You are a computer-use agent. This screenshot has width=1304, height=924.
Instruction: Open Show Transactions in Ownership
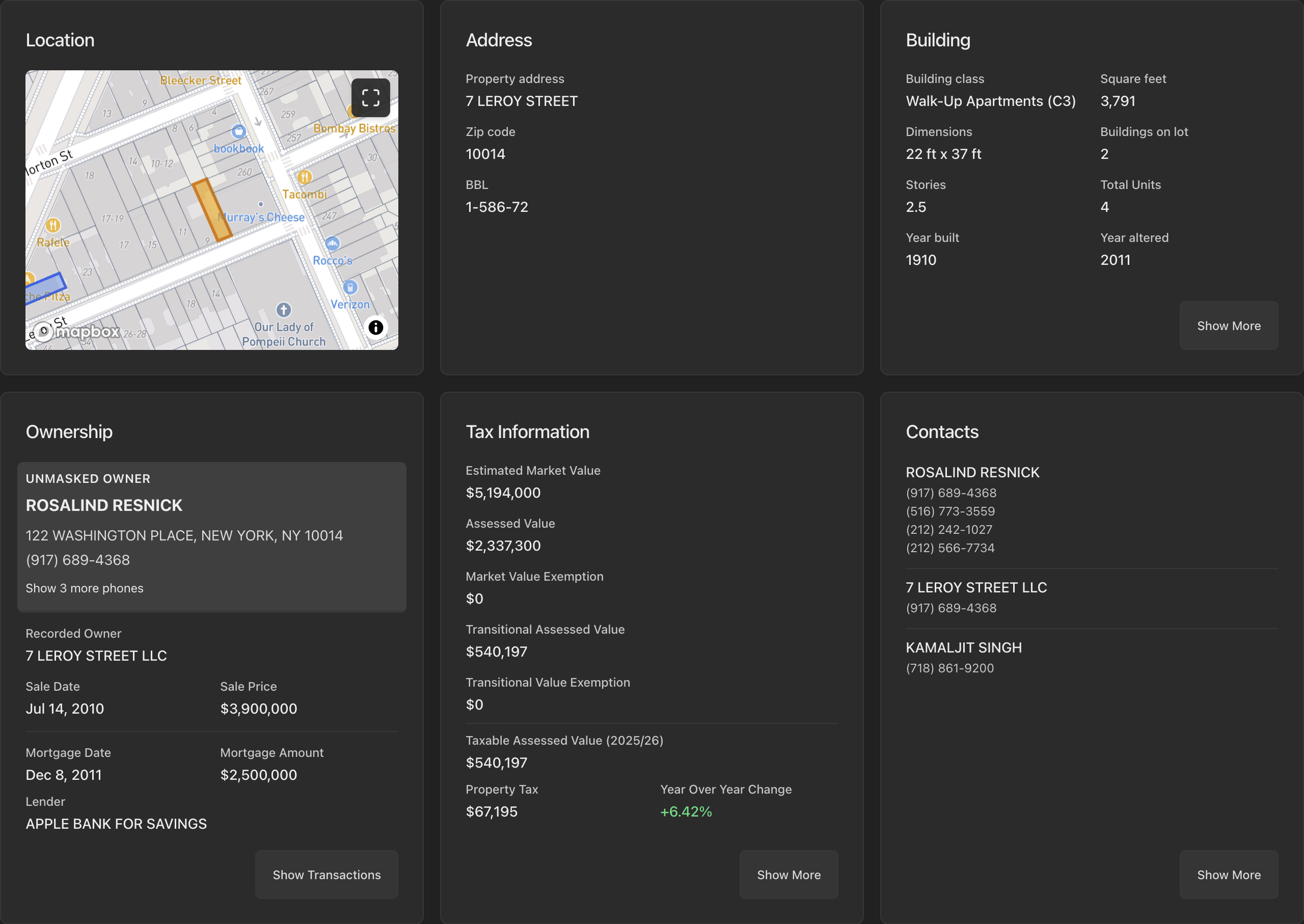pos(326,875)
